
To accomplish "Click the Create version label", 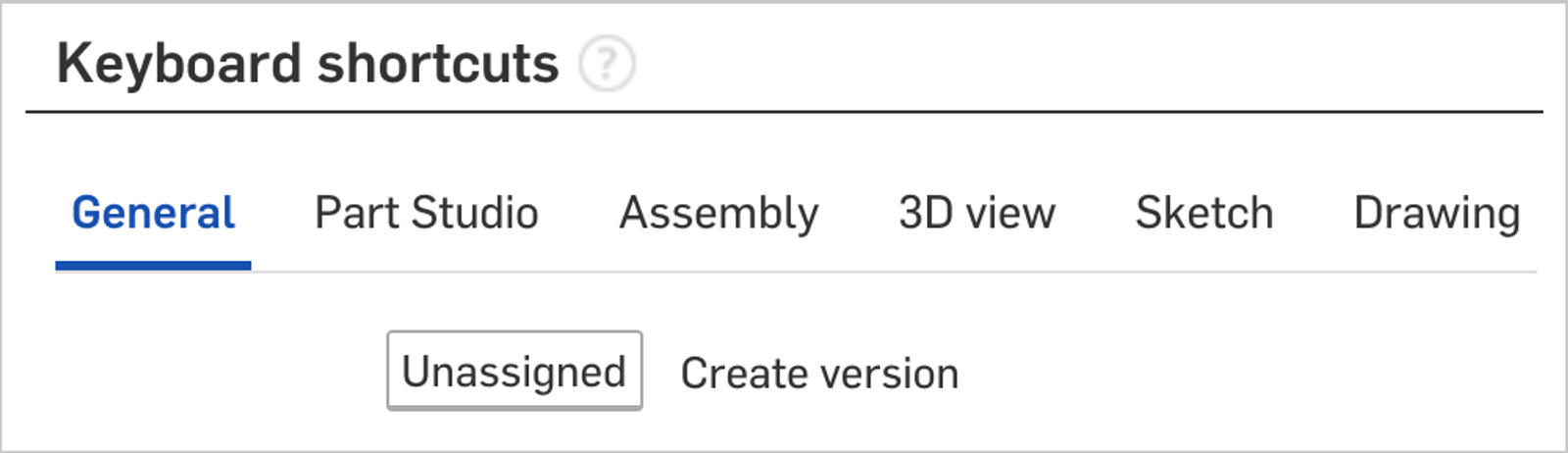I will 819,374.
